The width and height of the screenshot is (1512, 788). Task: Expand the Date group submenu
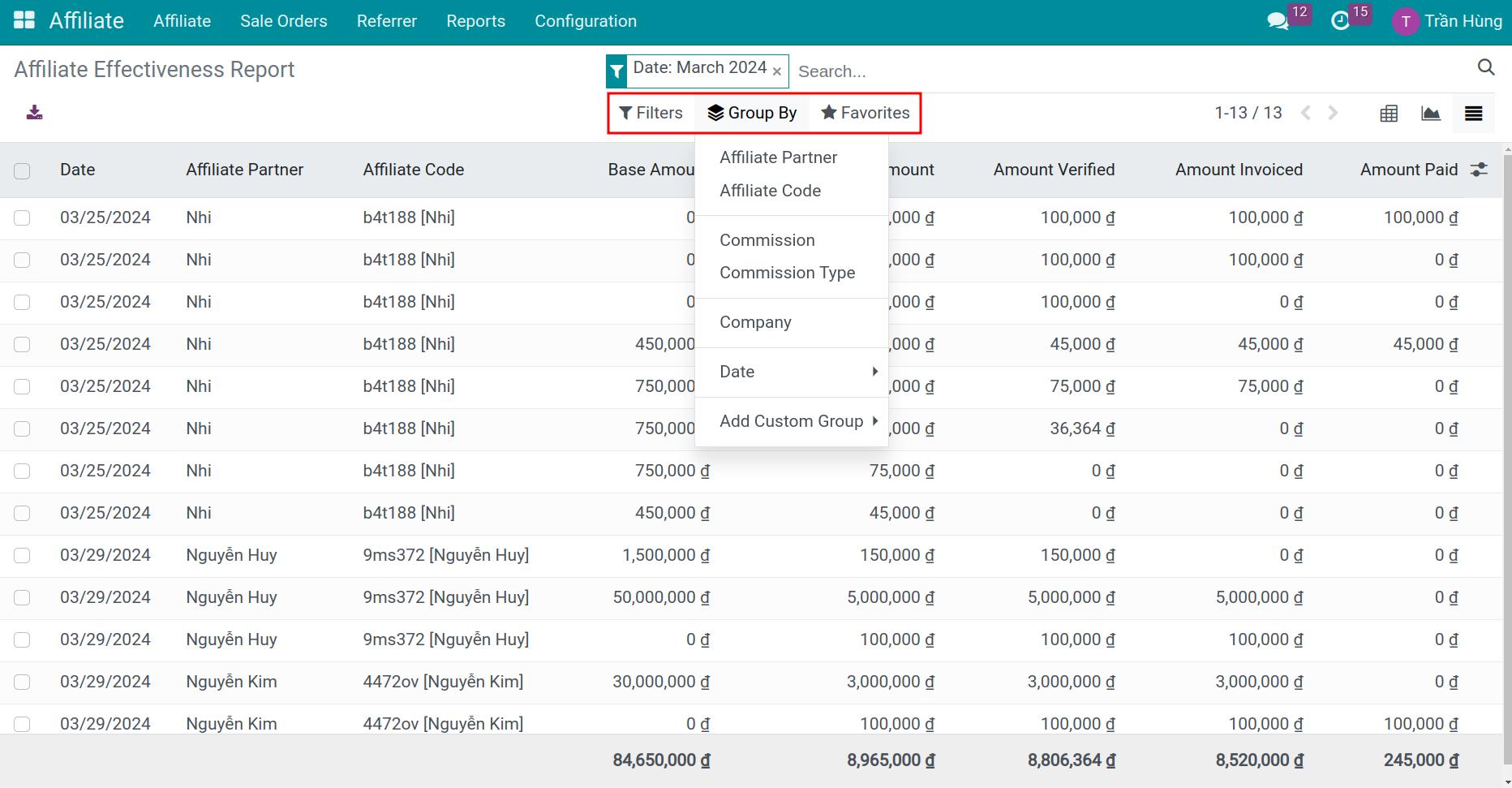[x=792, y=372]
